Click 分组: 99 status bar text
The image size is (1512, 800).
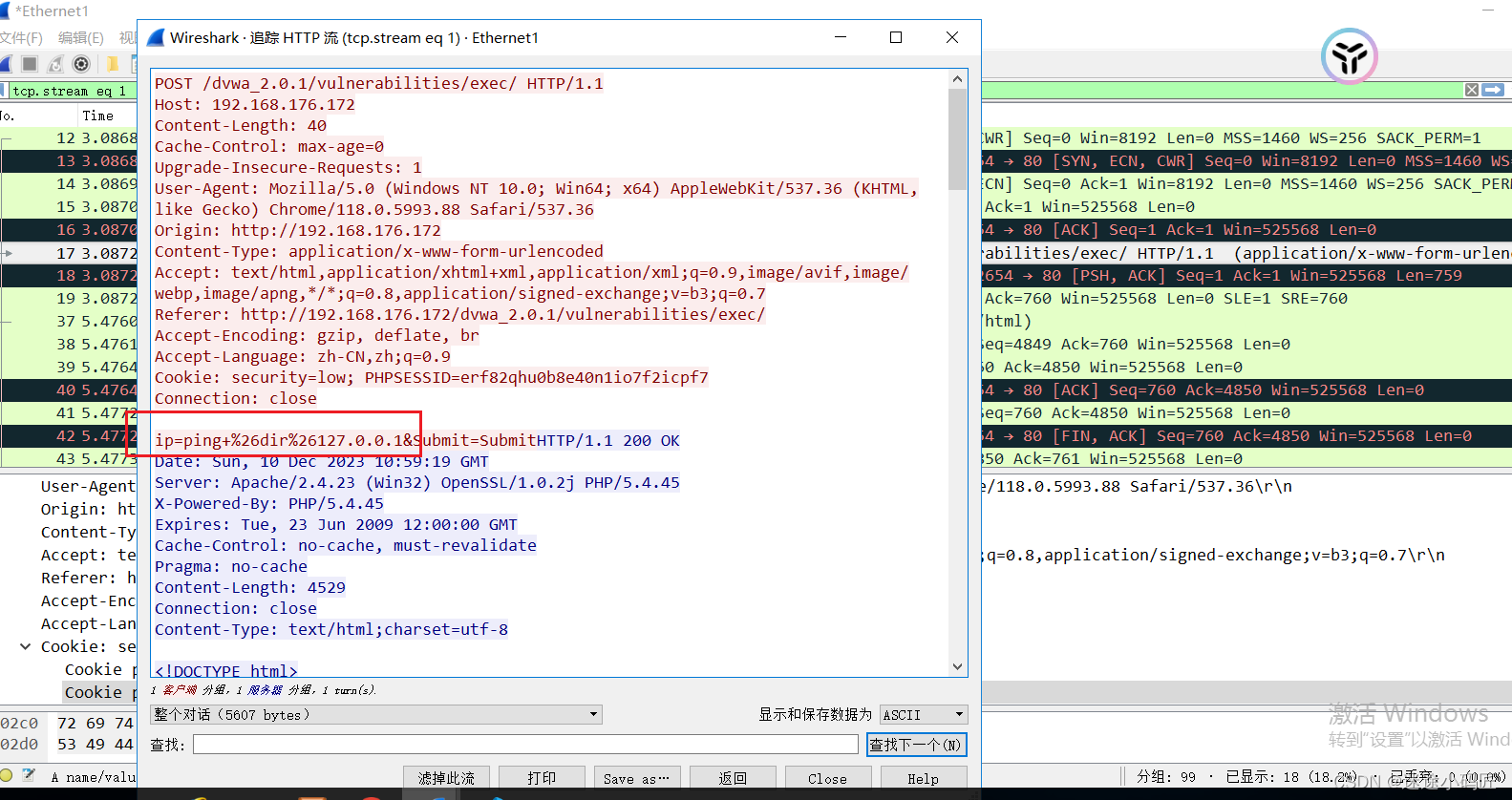1165,777
